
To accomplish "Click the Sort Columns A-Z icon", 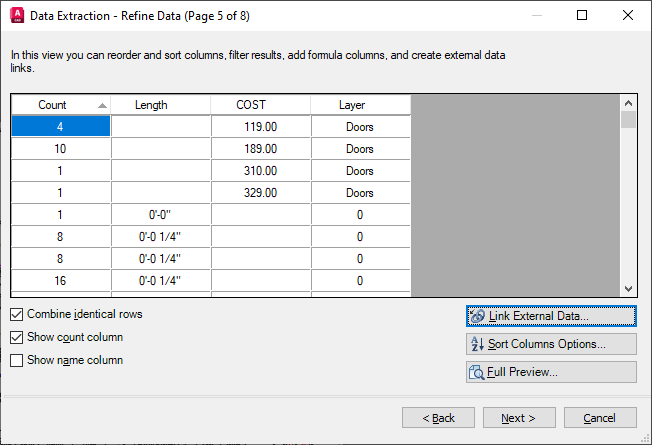I will [477, 344].
